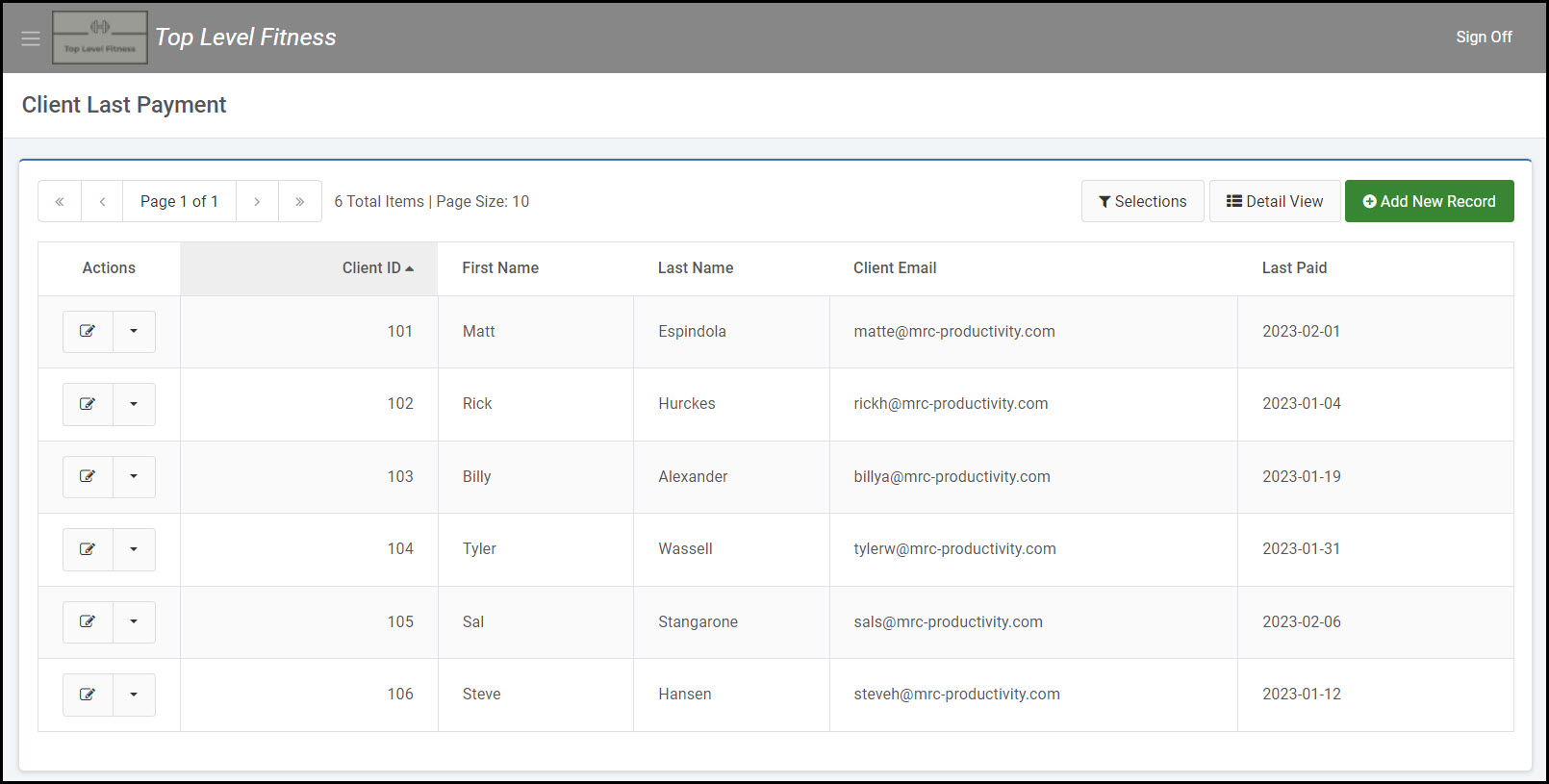1549x784 pixels.
Task: Go to previous page arrow
Action: tap(102, 201)
